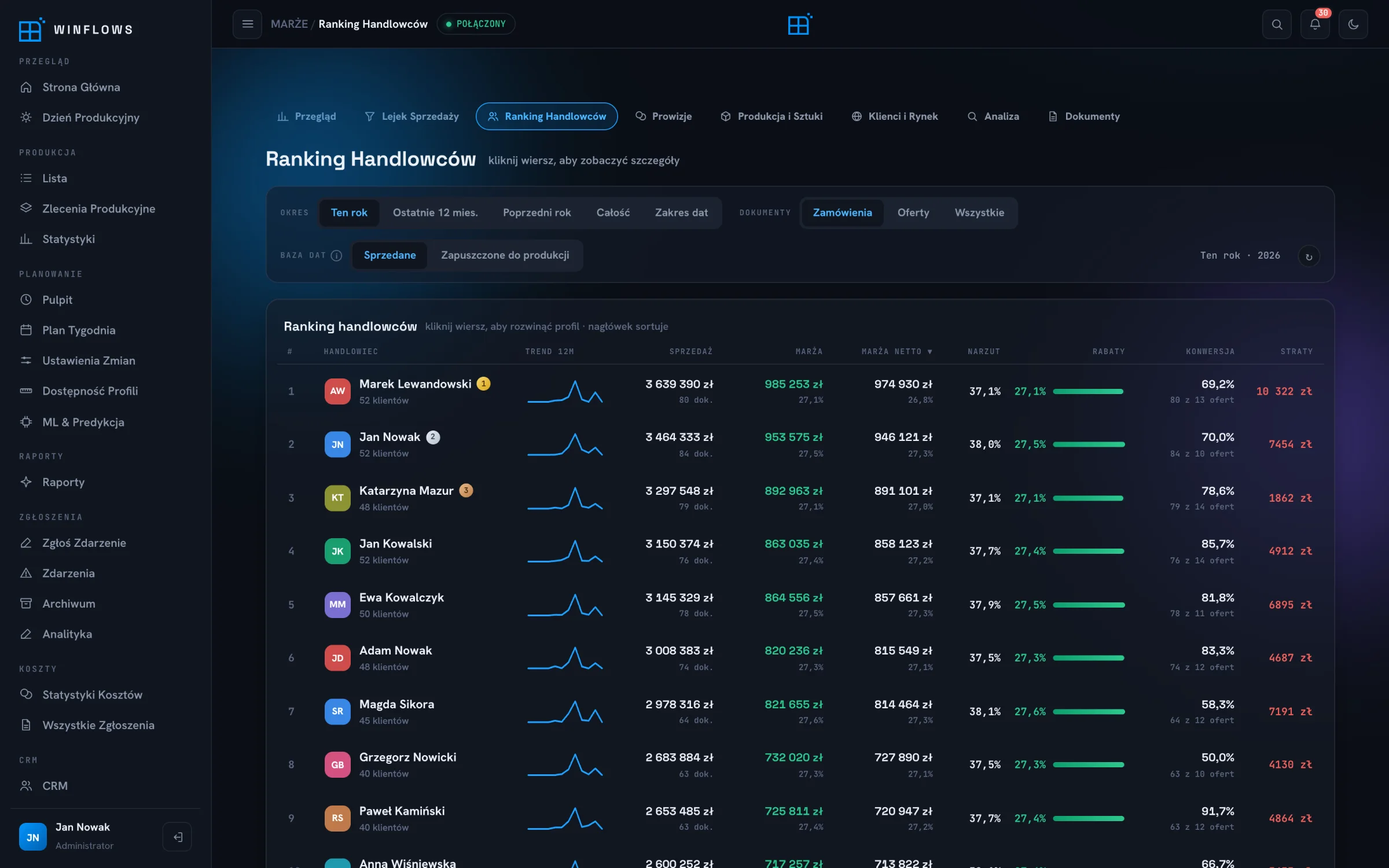
Task: Sort table by Konwersja header
Action: (1210, 352)
